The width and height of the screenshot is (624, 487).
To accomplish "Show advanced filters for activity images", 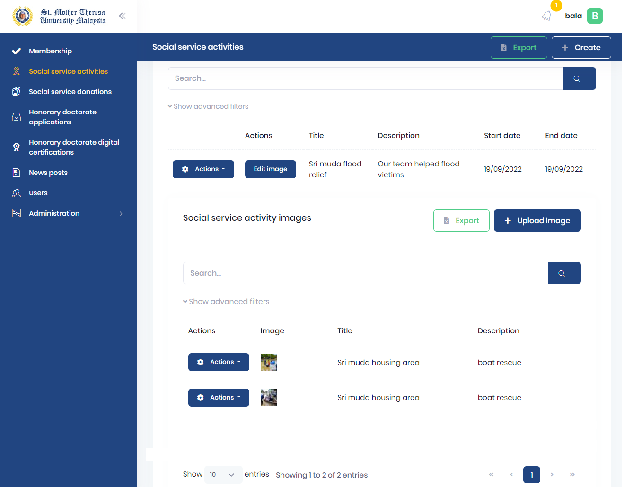I will tap(226, 301).
